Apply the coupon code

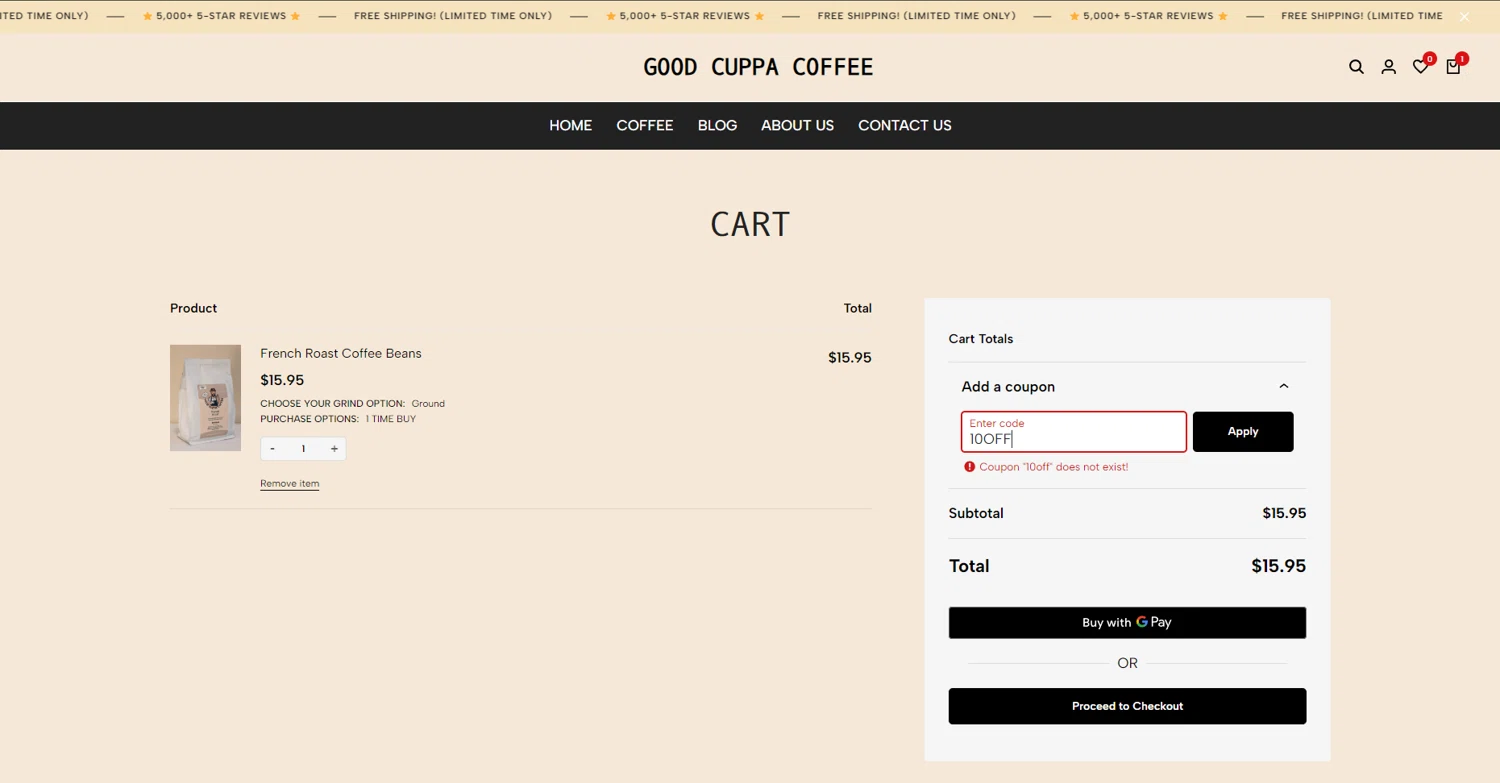1243,432
